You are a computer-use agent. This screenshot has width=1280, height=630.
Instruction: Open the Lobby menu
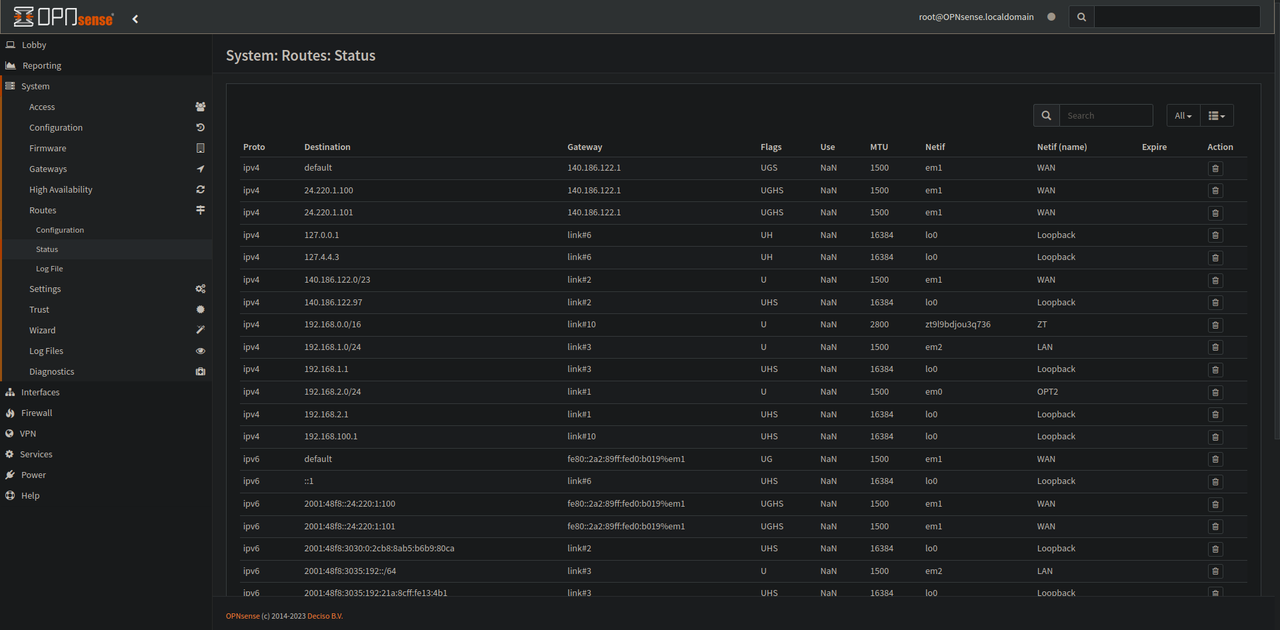coord(106,45)
